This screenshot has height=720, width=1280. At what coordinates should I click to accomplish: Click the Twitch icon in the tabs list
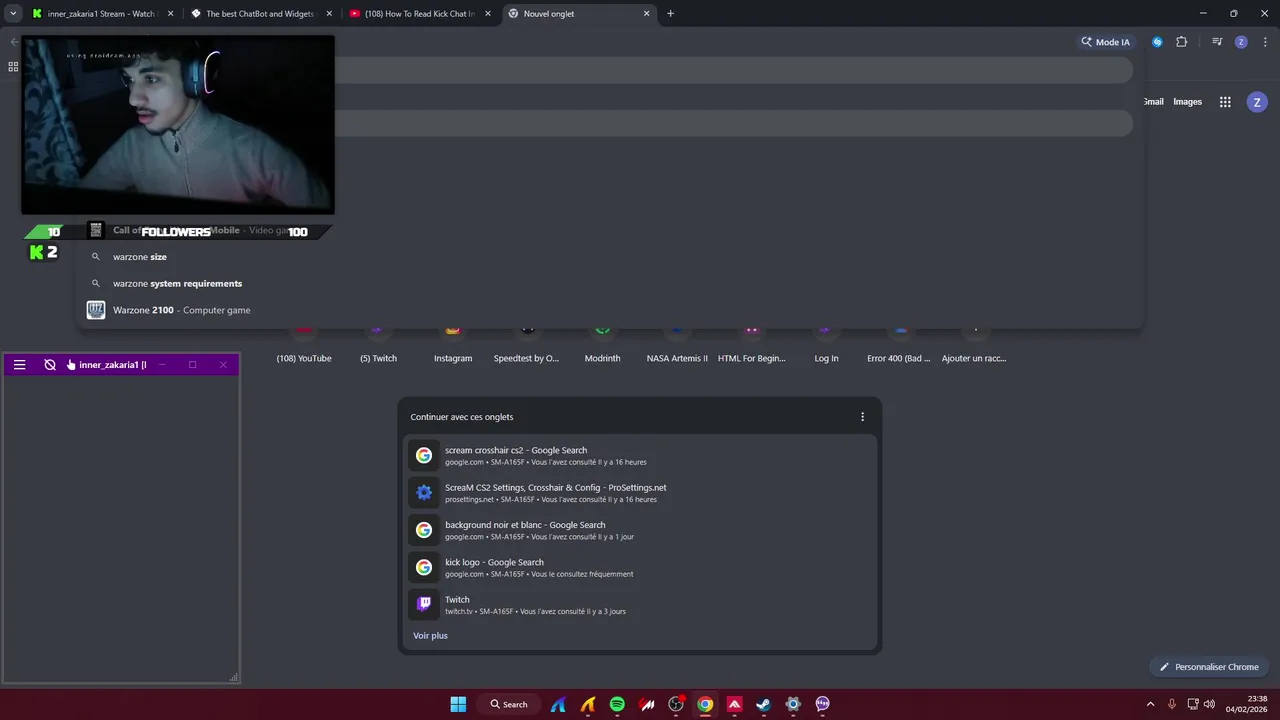pyautogui.click(x=424, y=604)
